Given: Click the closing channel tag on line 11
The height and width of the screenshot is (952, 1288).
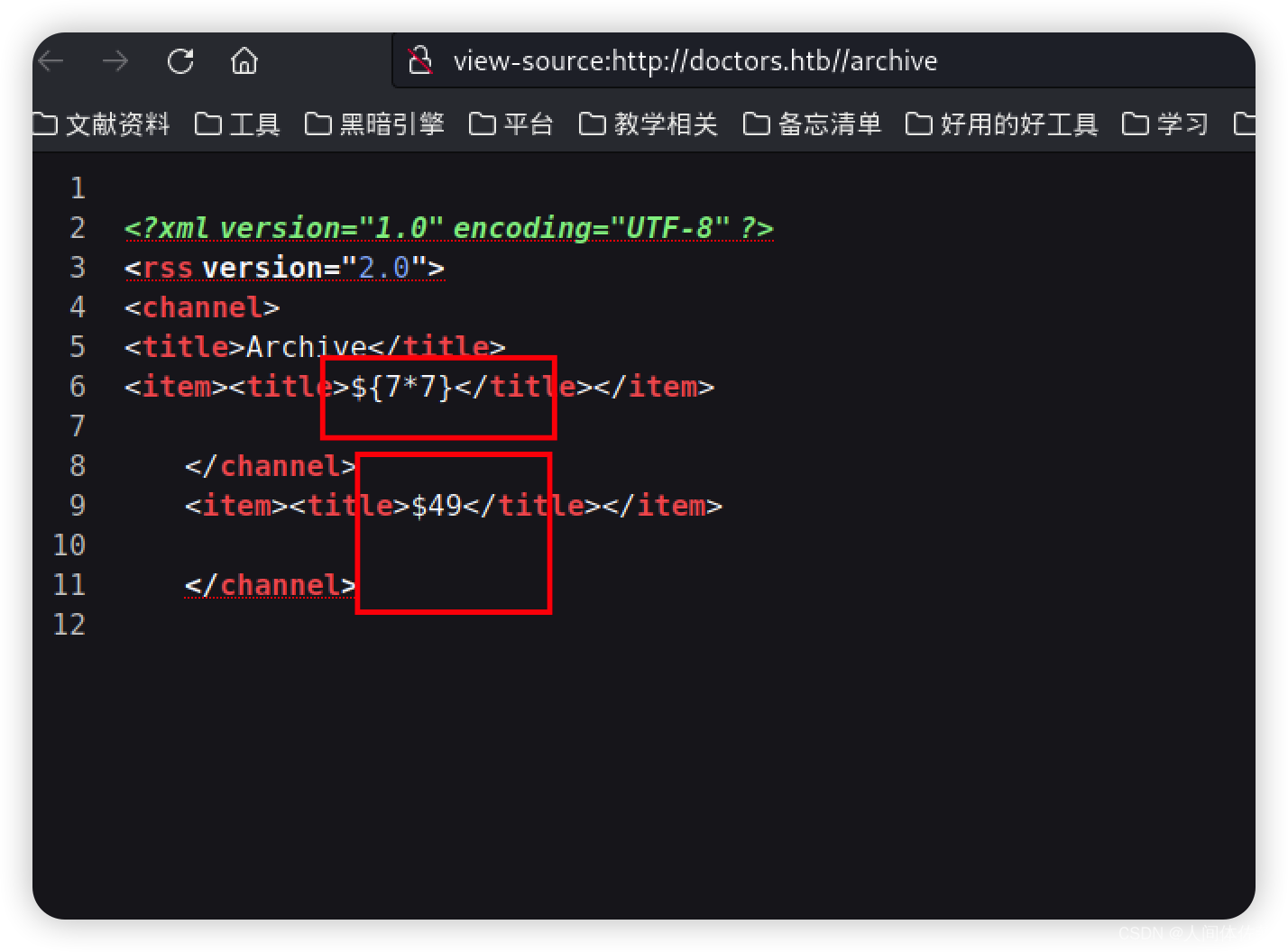Looking at the screenshot, I should tap(271, 585).
